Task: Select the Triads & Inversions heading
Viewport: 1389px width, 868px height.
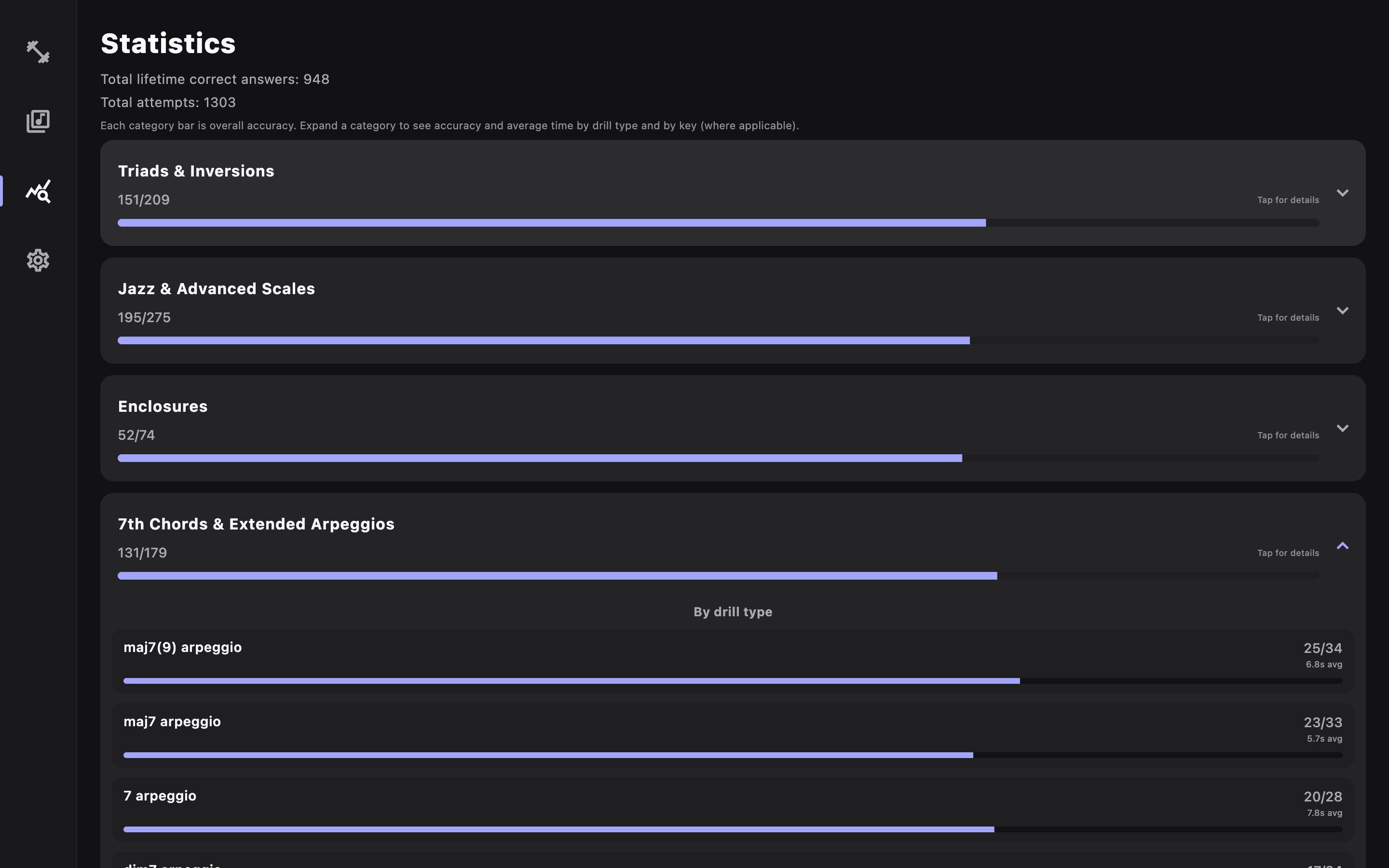Action: click(196, 171)
